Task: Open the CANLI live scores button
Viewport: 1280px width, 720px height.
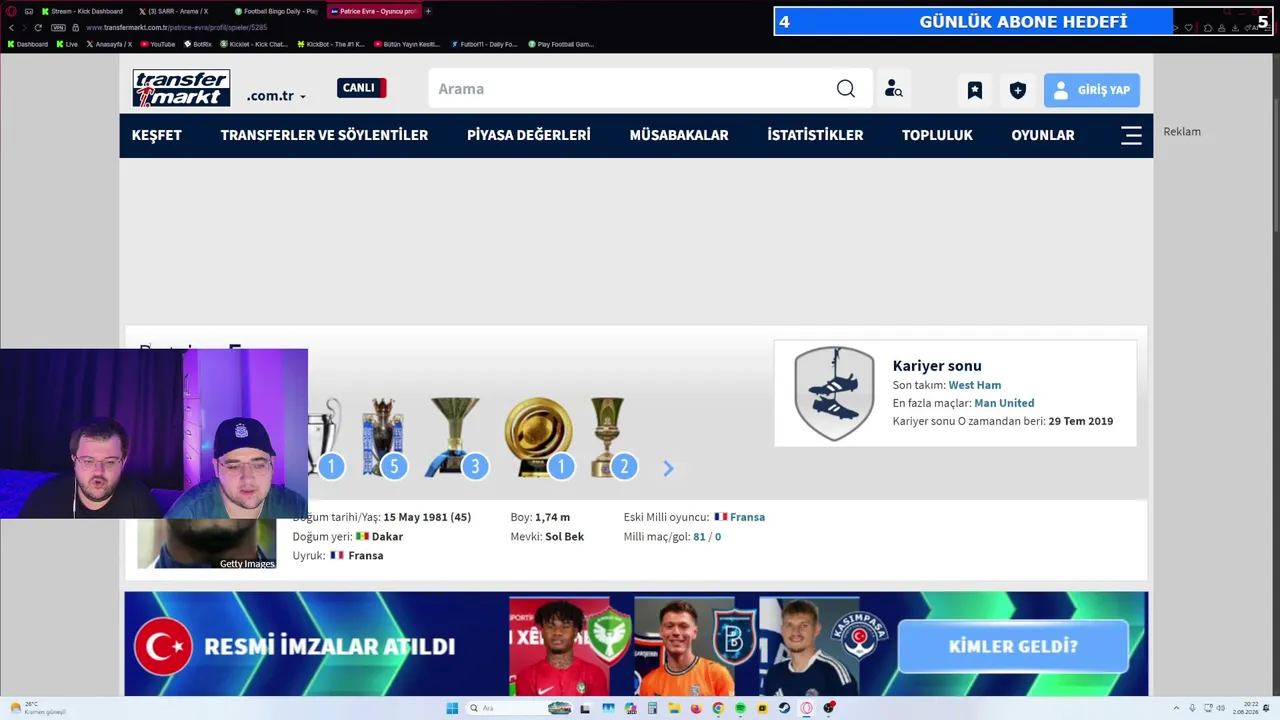Action: point(361,88)
